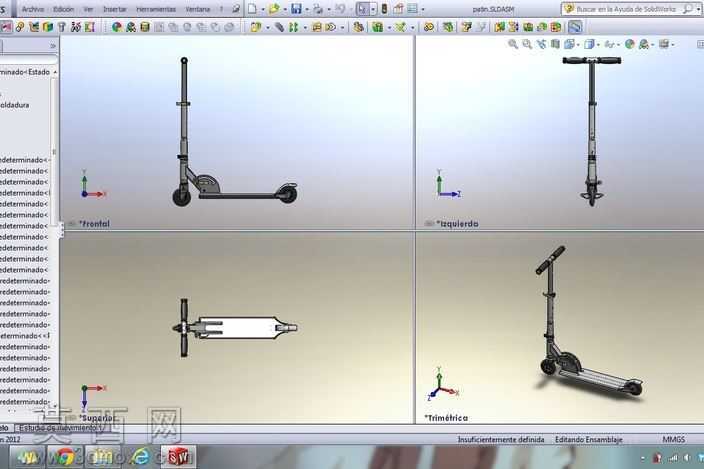Open the Edición menu
The height and width of the screenshot is (469, 704).
tap(63, 9)
